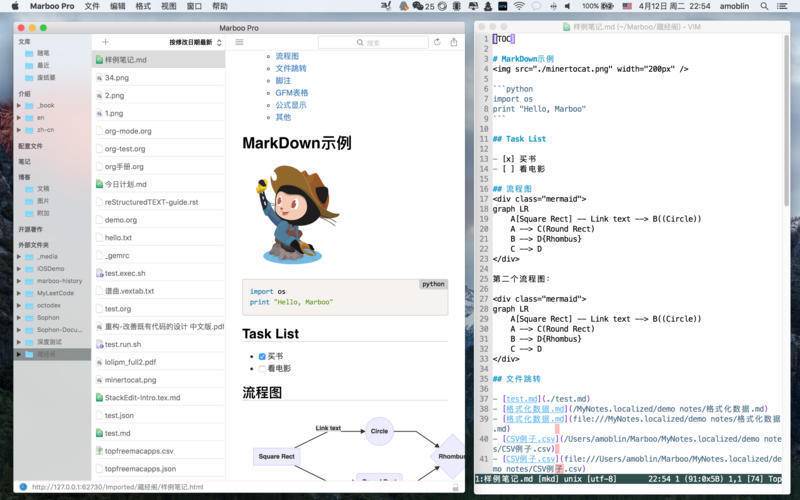Expand the octodex folder triangle

19,305
